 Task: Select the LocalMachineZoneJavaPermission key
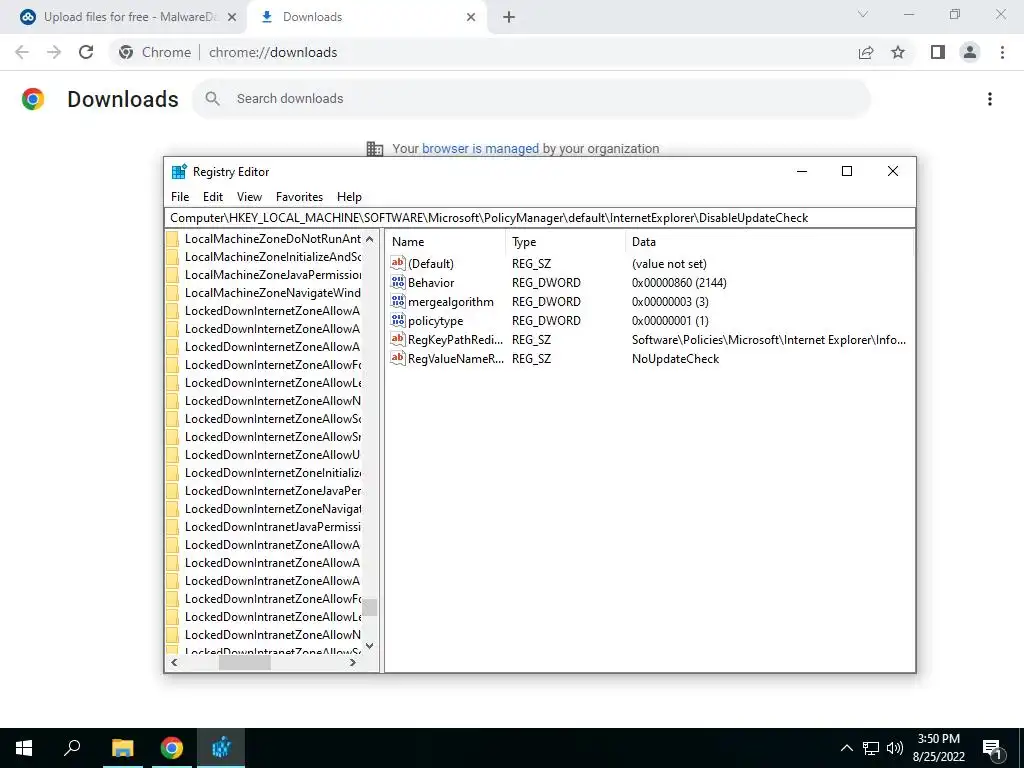(x=272, y=275)
